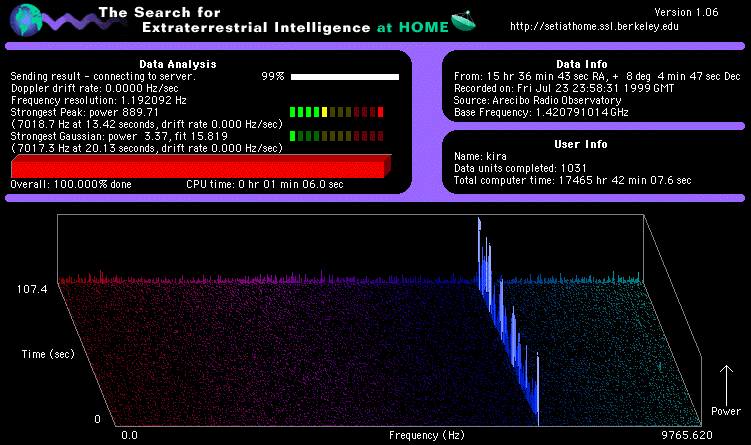Click the Data Analysis heading
Image resolution: width=751 pixels, height=445 pixels.
pyautogui.click(x=178, y=64)
